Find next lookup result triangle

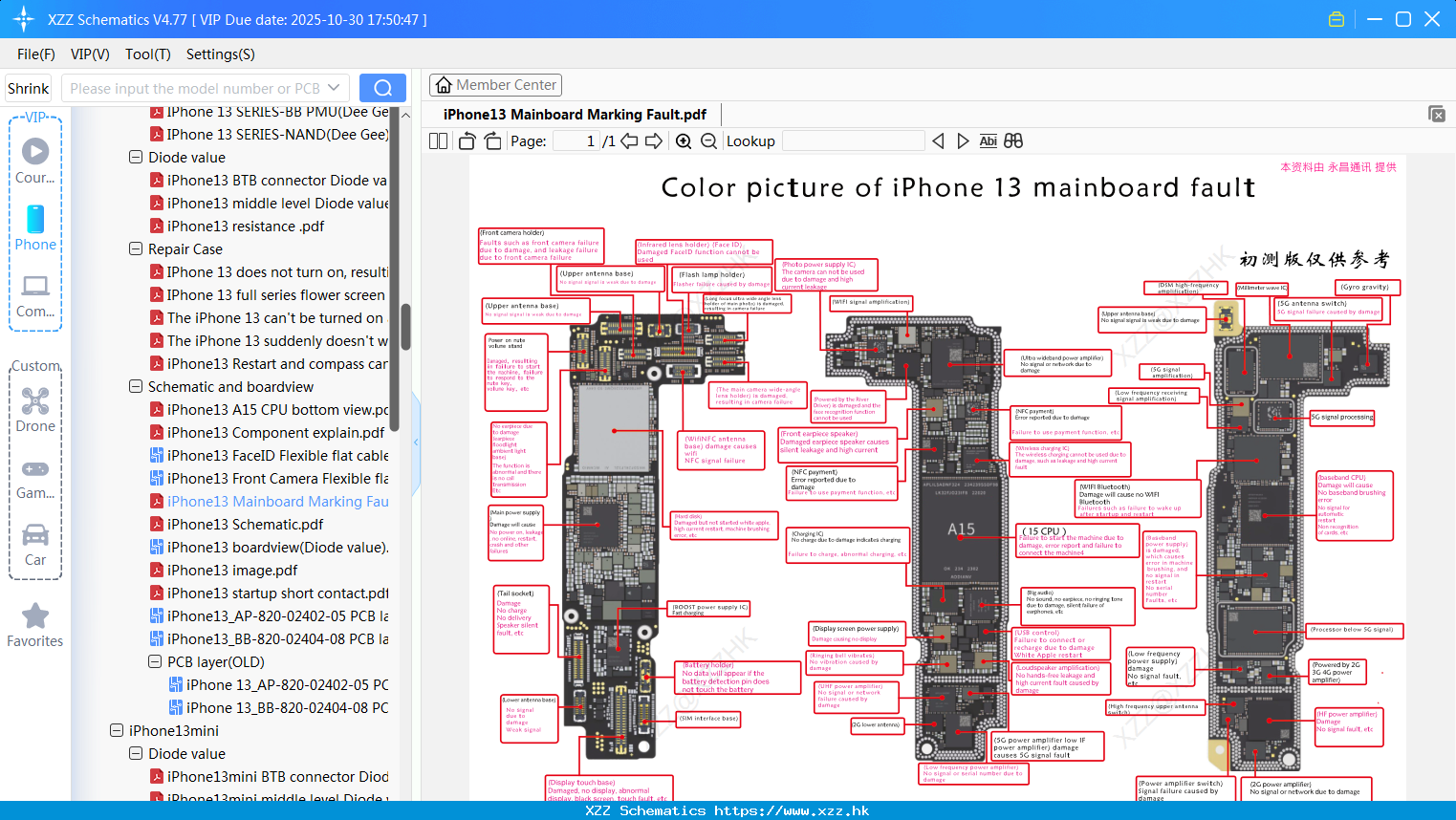click(963, 140)
